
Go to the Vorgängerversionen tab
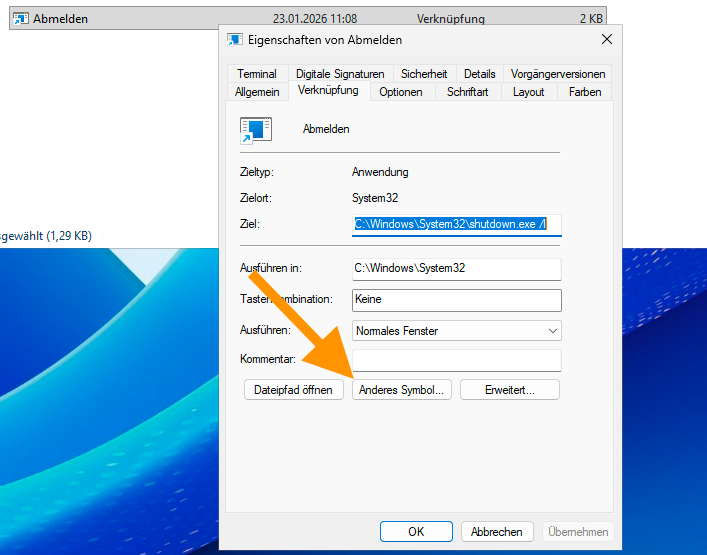(557, 74)
